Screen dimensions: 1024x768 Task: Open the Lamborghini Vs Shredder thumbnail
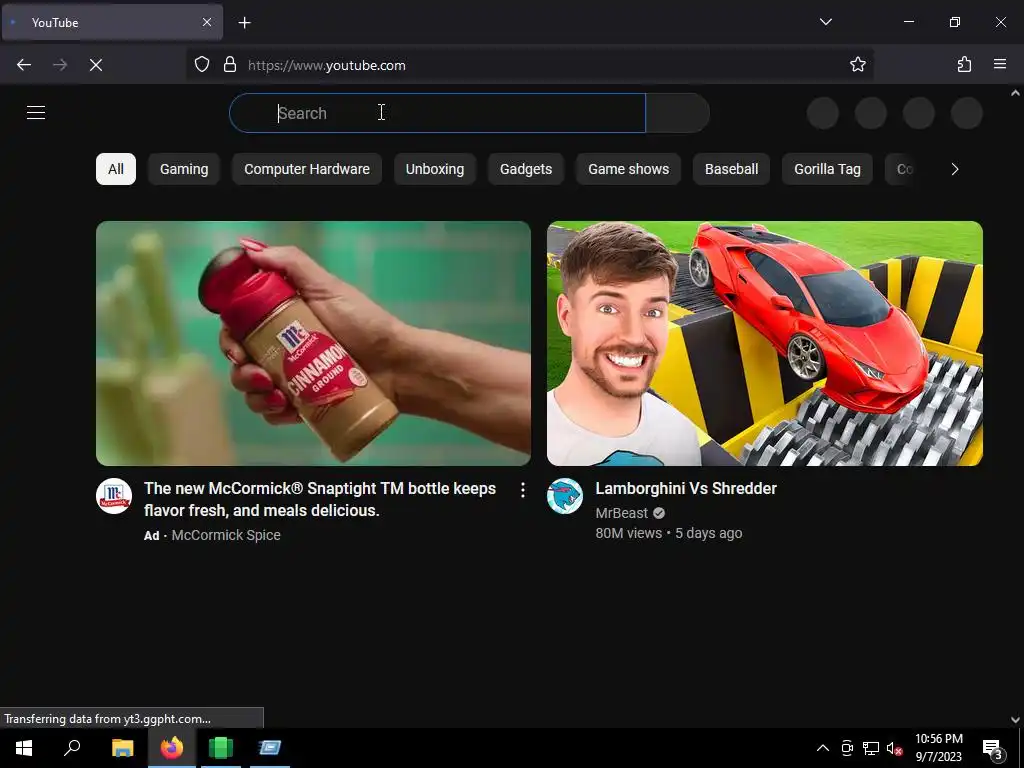(765, 344)
